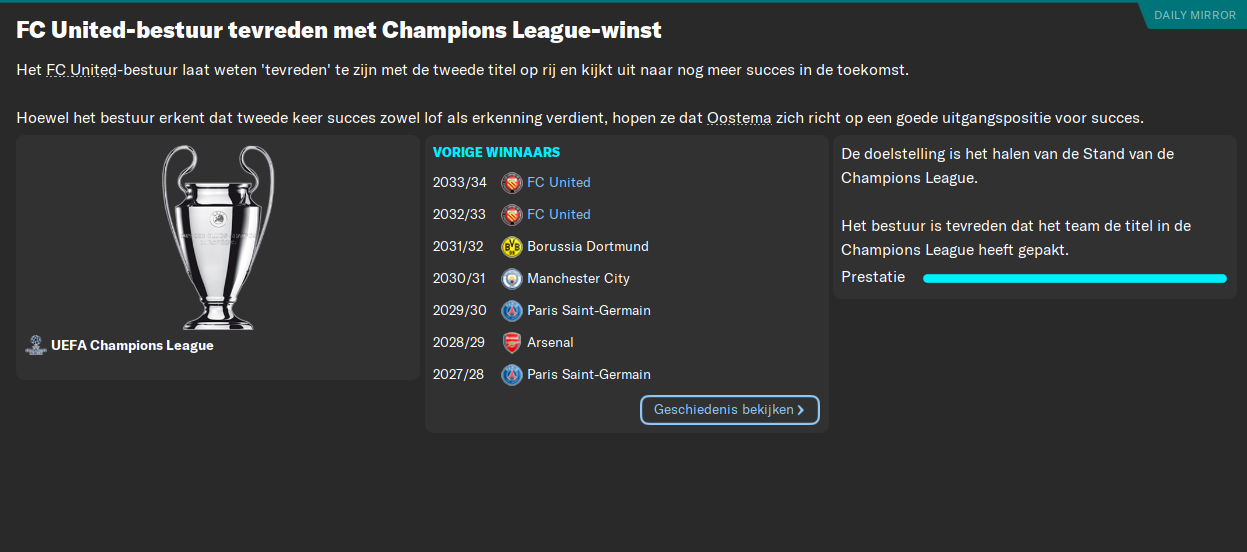Click the Paris Saint-Germain badge for 2029/30

coord(511,311)
